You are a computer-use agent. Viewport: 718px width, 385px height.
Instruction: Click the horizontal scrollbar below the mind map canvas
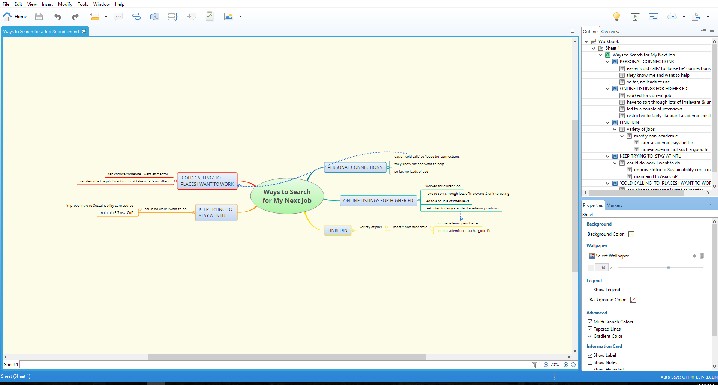click(287, 357)
